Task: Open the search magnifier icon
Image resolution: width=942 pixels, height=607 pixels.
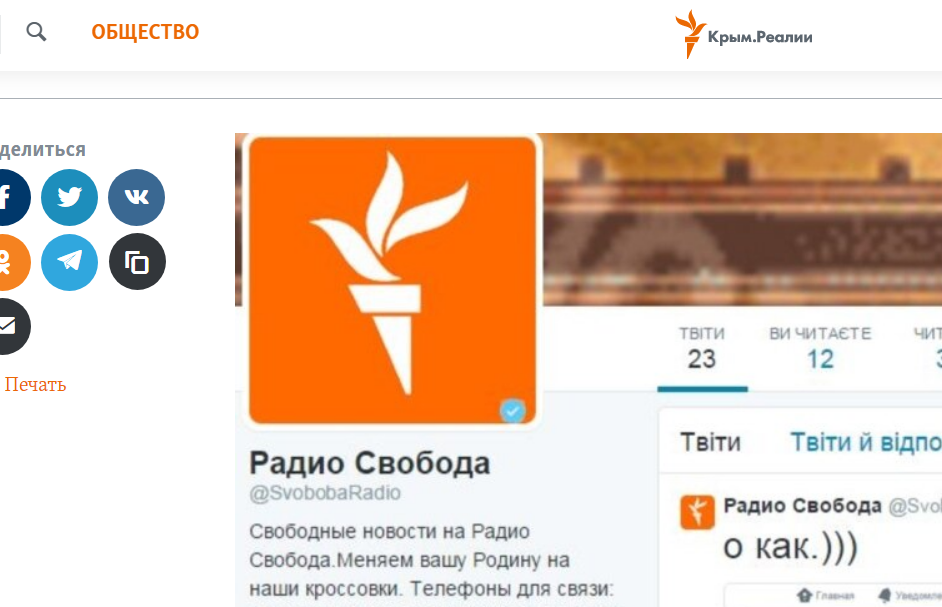Action: 36,31
